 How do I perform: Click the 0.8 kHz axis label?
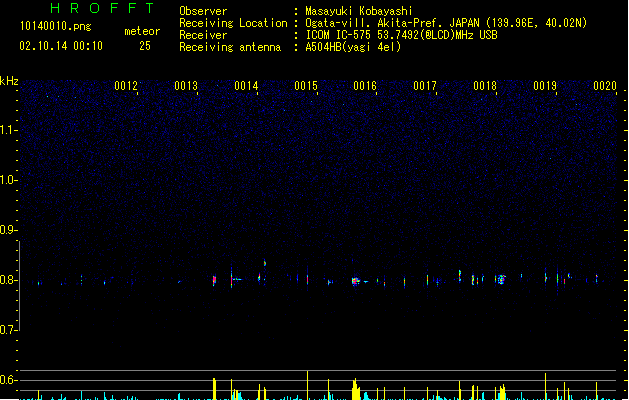coord(8,280)
